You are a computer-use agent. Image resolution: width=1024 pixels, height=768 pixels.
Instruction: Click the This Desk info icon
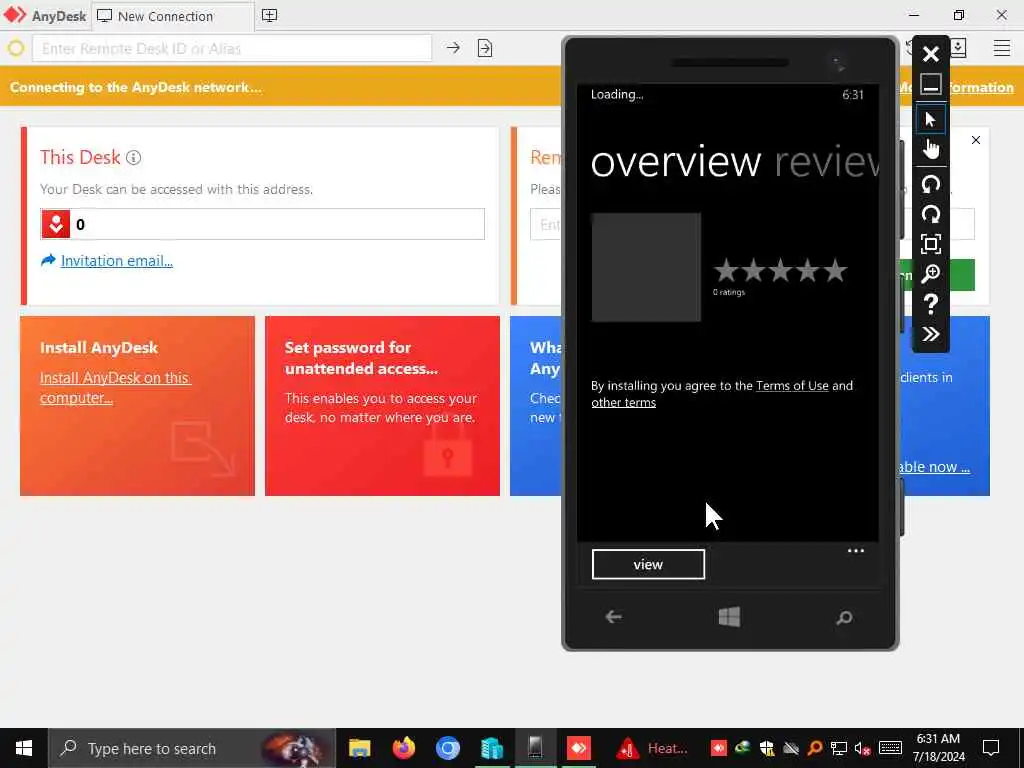pyautogui.click(x=133, y=158)
